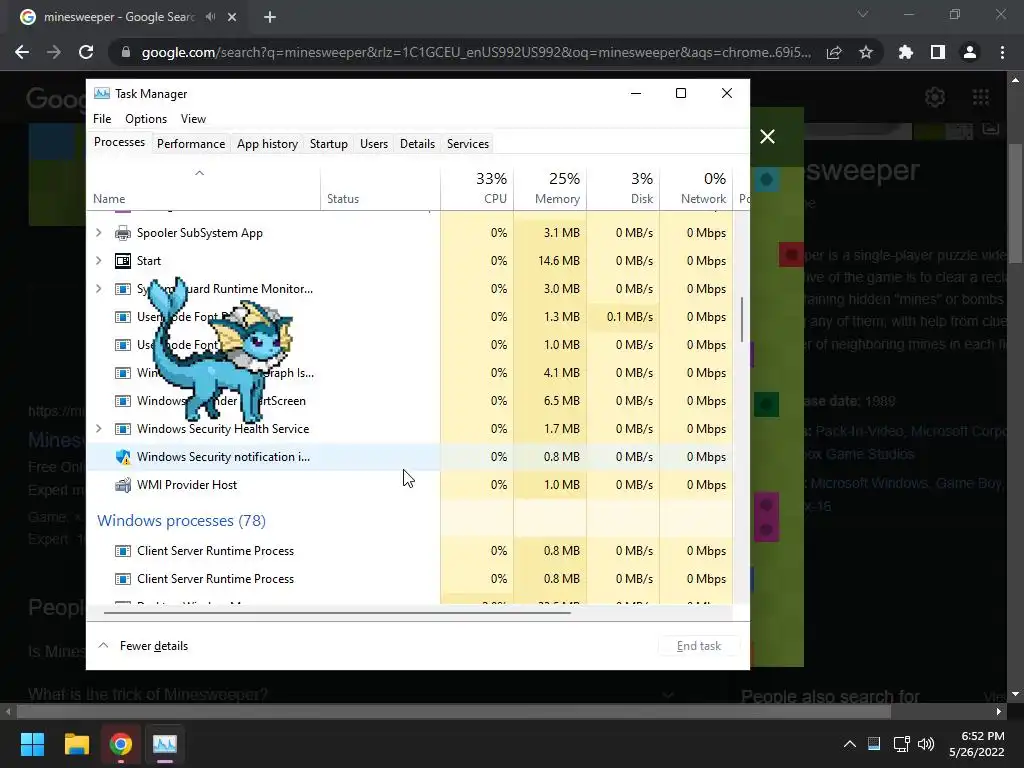Sort by the Memory column header
This screenshot has width=1024, height=768.
551,188
